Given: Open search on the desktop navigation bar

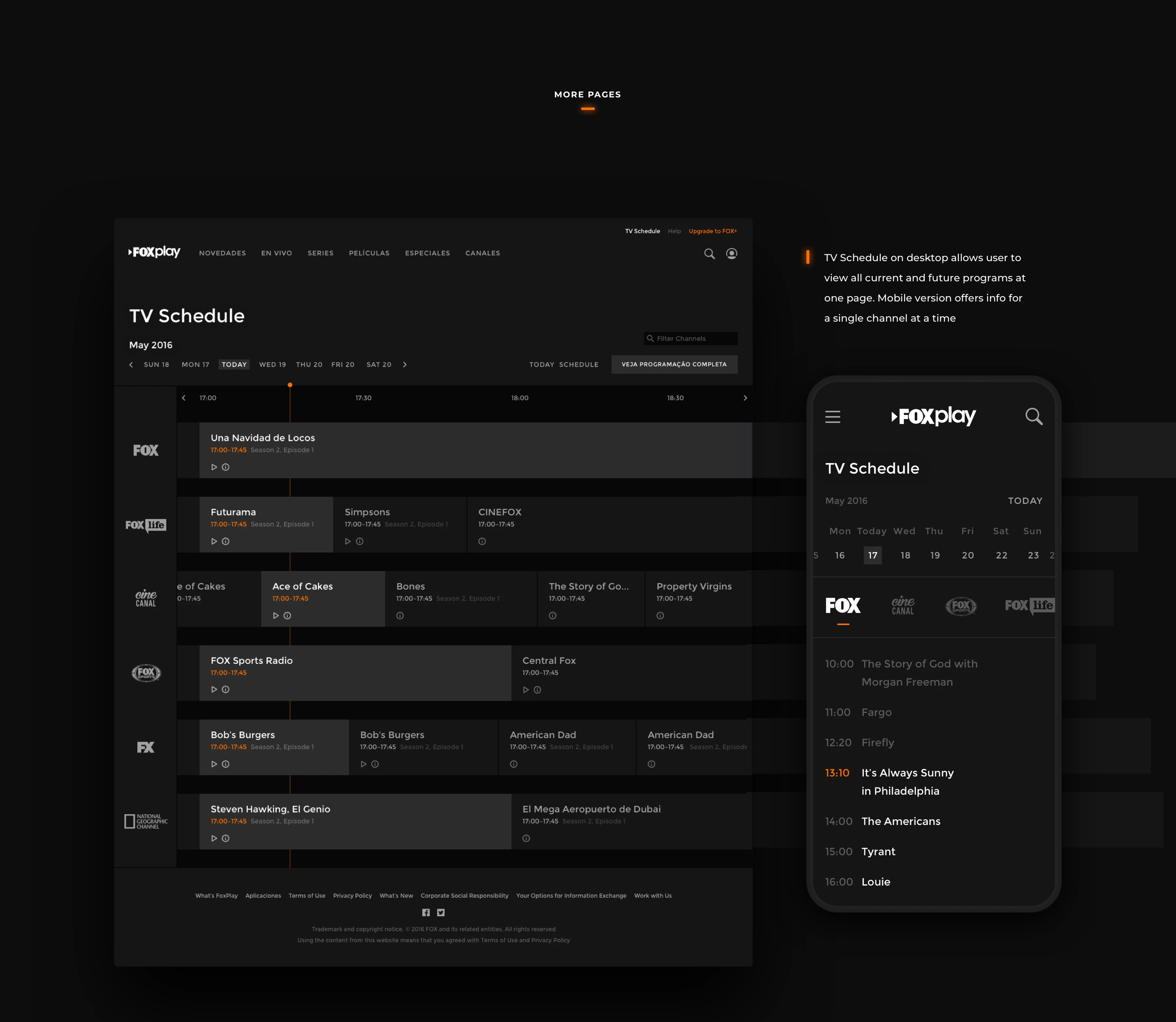Looking at the screenshot, I should pyautogui.click(x=709, y=253).
